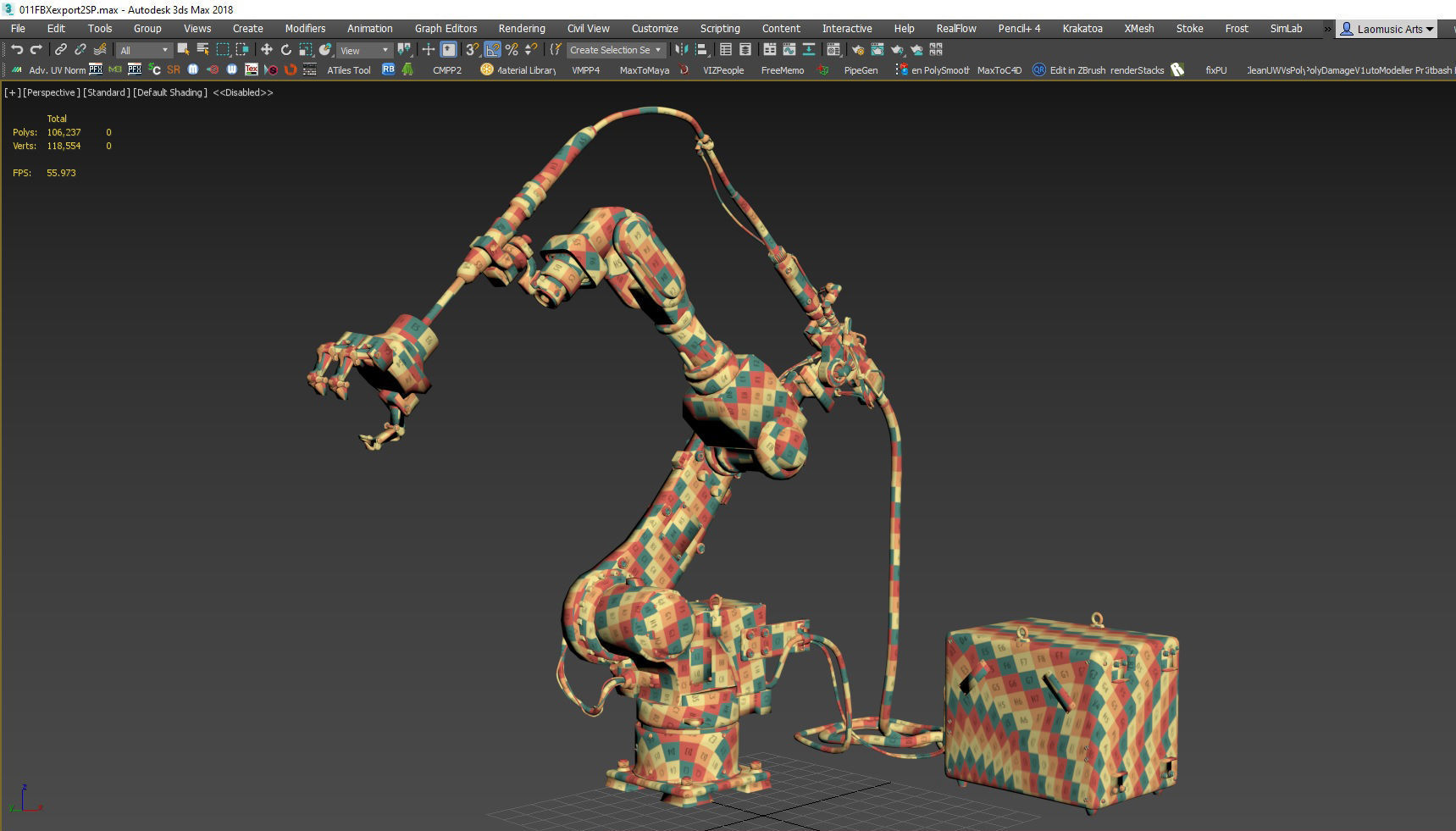
Task: Click the Render Iterative teapot icon
Action: (916, 50)
